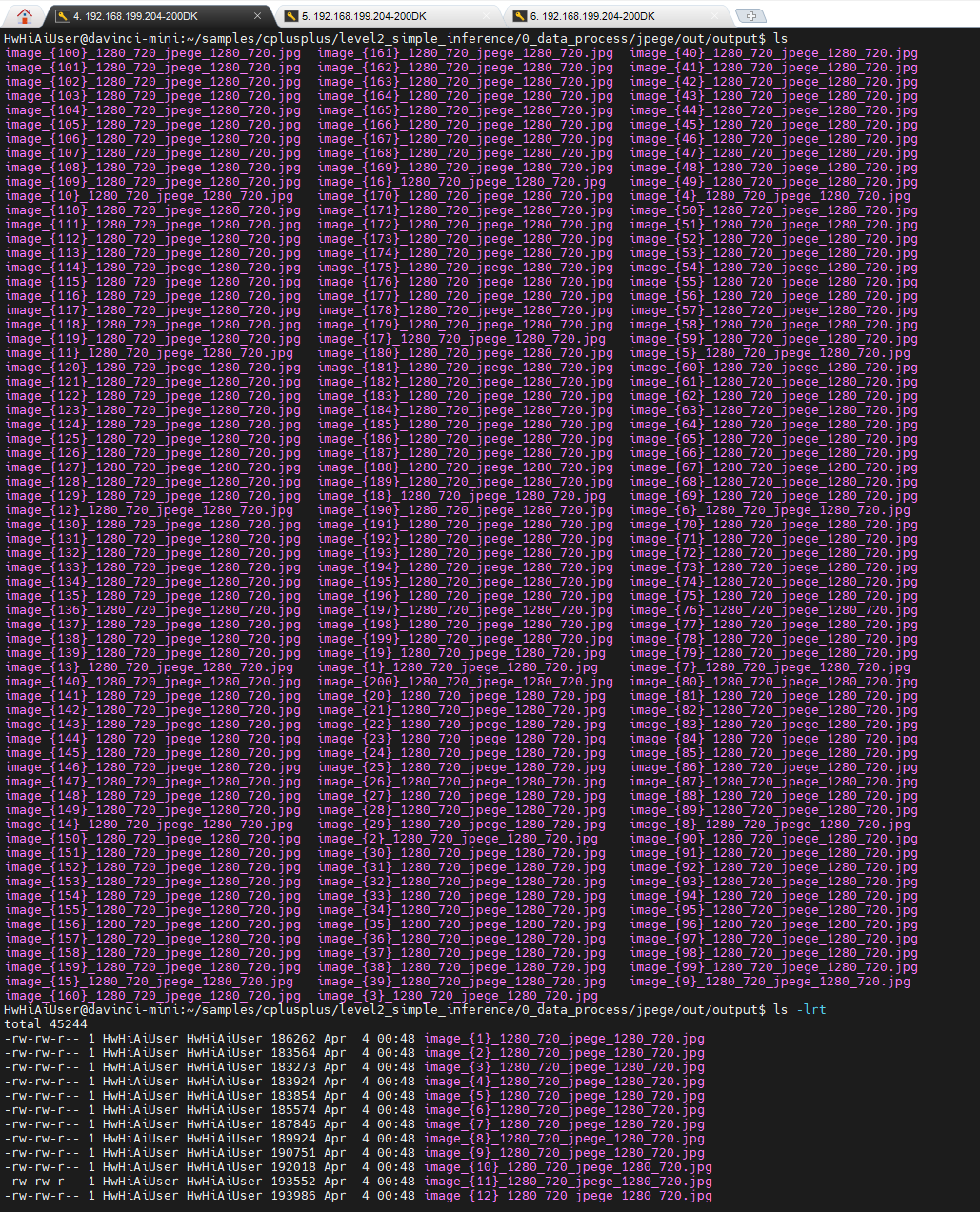Click the file size 183273
The image size is (980, 1212).
293,1067
